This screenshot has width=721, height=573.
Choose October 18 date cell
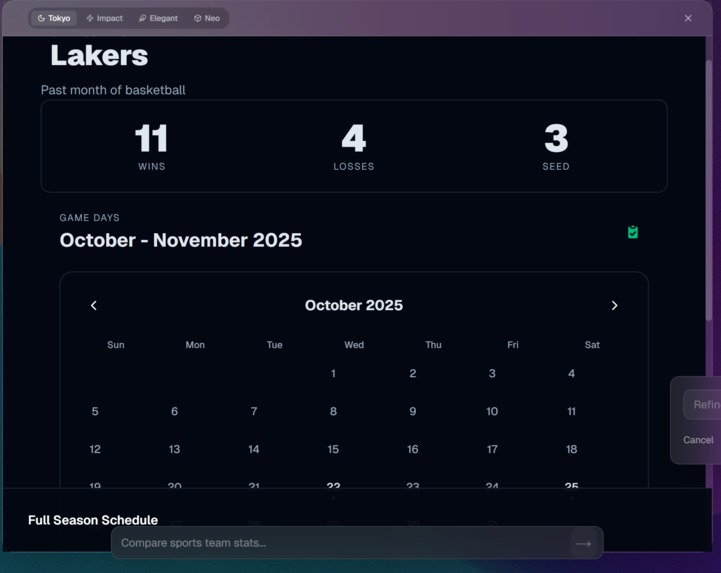(x=572, y=449)
